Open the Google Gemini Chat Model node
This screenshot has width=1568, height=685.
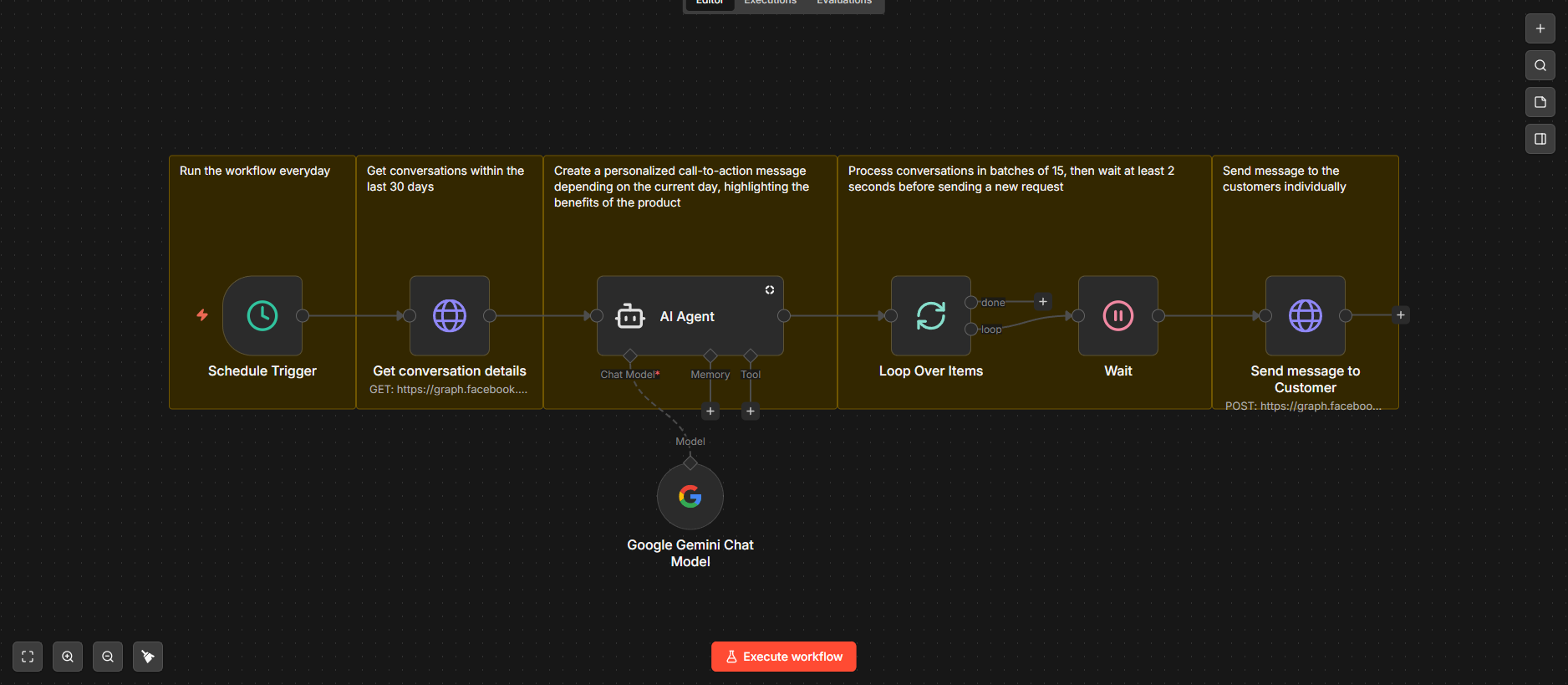(690, 497)
